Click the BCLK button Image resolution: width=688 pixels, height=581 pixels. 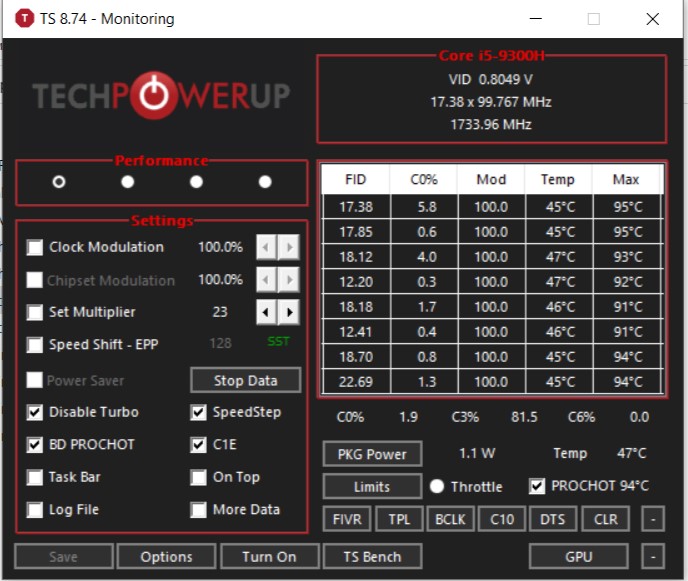click(x=451, y=519)
